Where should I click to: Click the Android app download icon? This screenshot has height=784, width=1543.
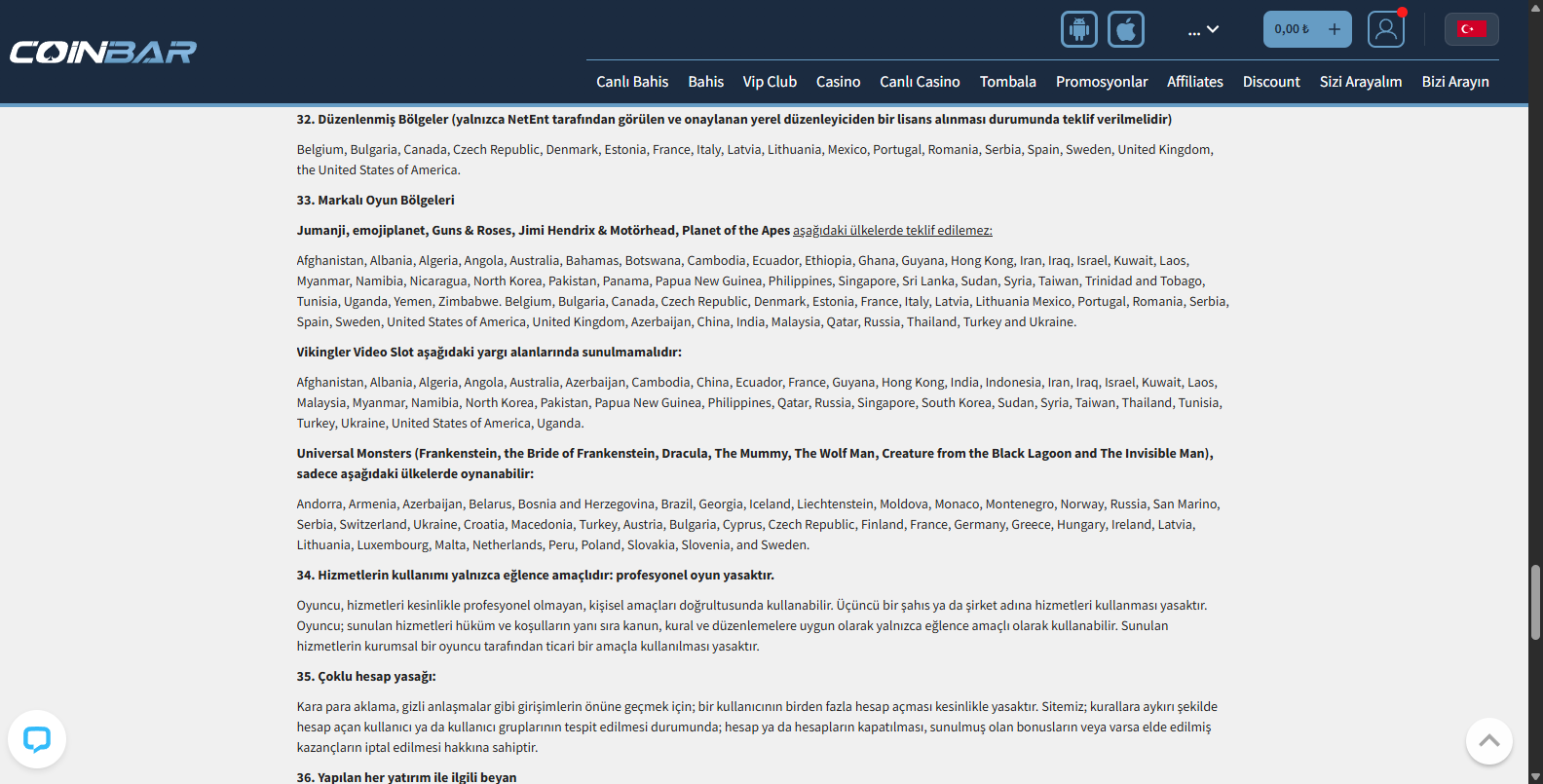pos(1078,29)
